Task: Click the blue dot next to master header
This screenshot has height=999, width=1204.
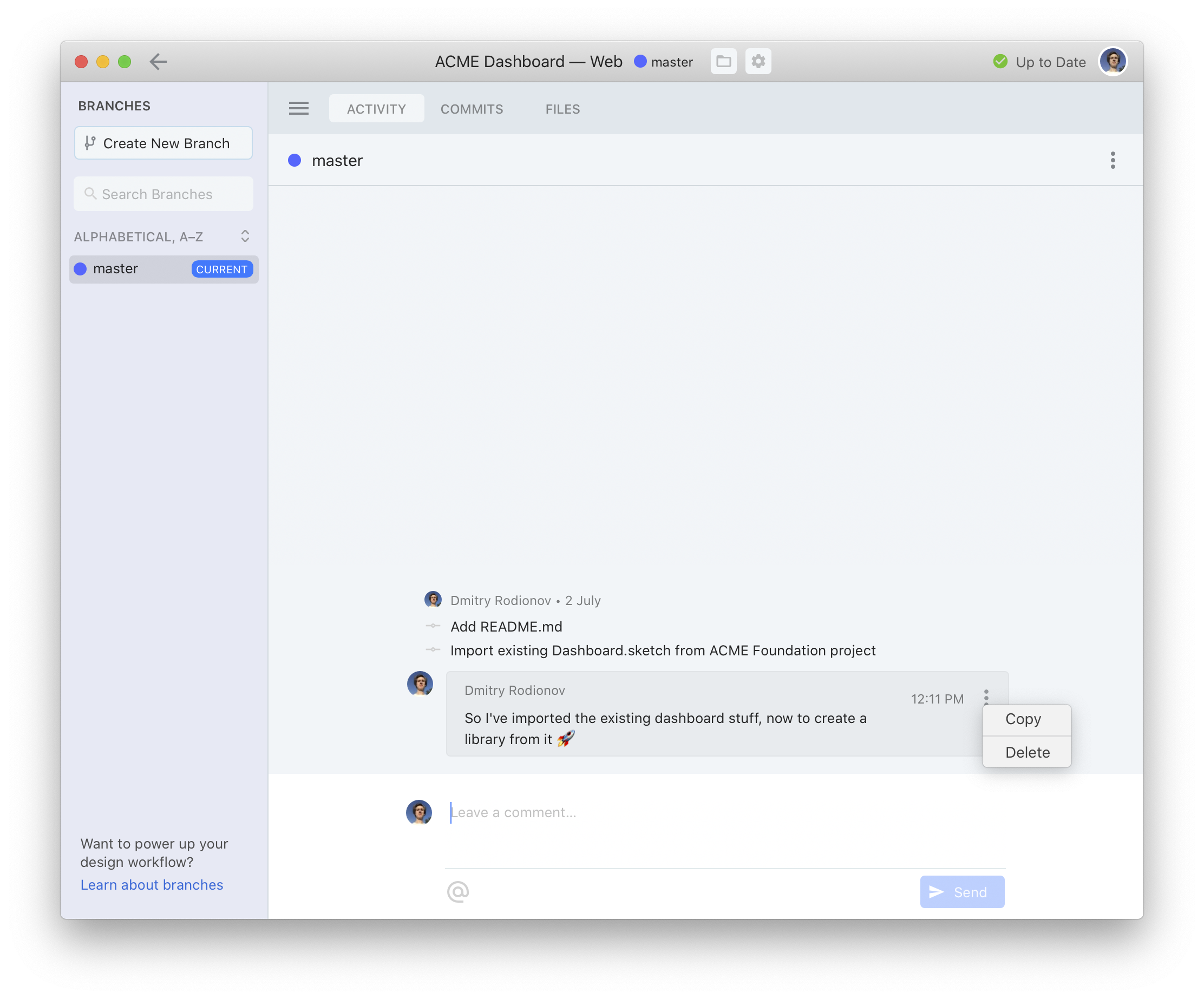Action: (x=295, y=161)
